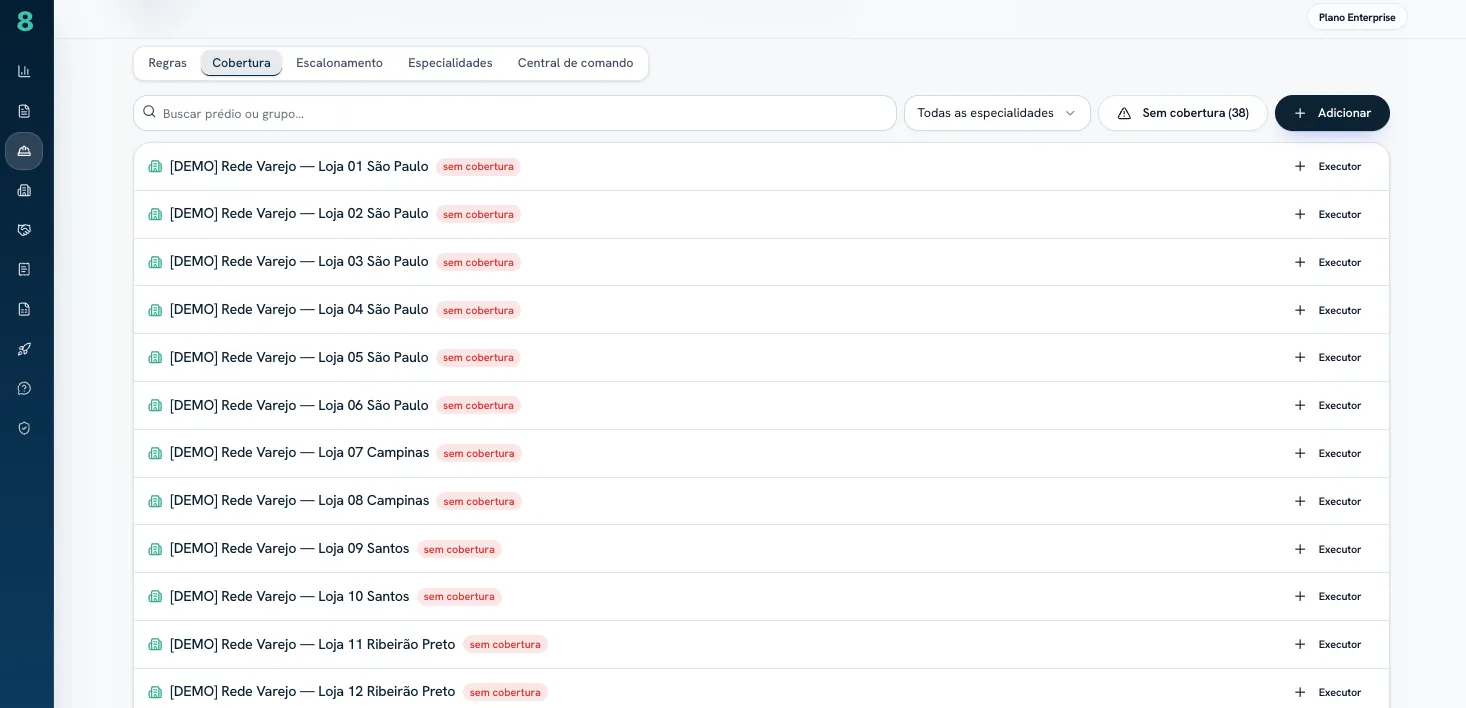Click the Plano Enterprise badge
The image size is (1466, 708).
click(x=1357, y=17)
